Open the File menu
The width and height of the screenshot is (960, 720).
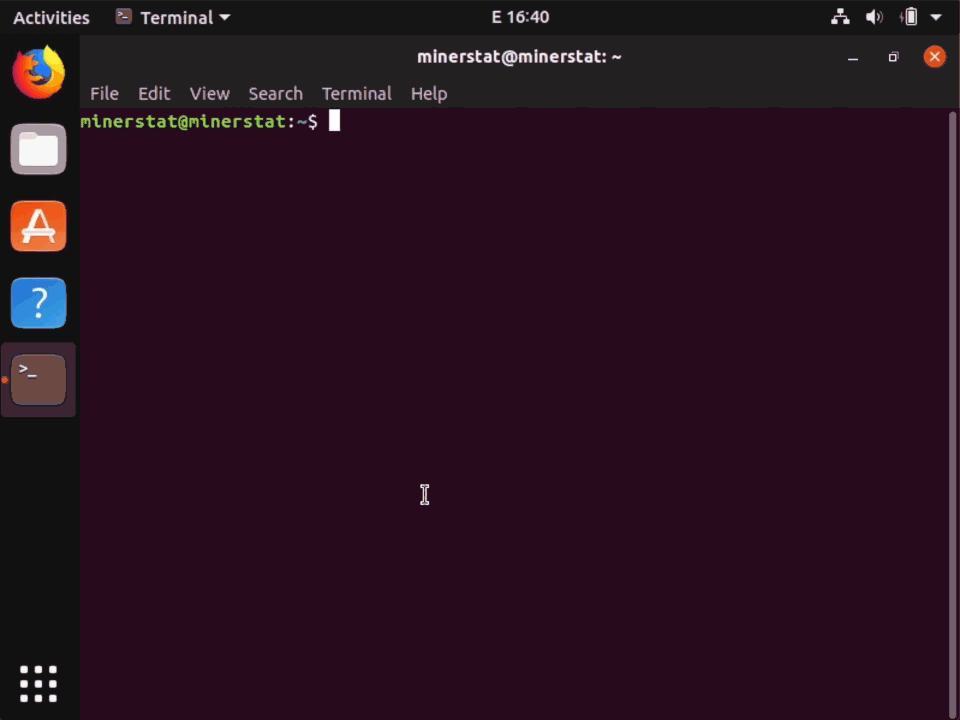(104, 94)
